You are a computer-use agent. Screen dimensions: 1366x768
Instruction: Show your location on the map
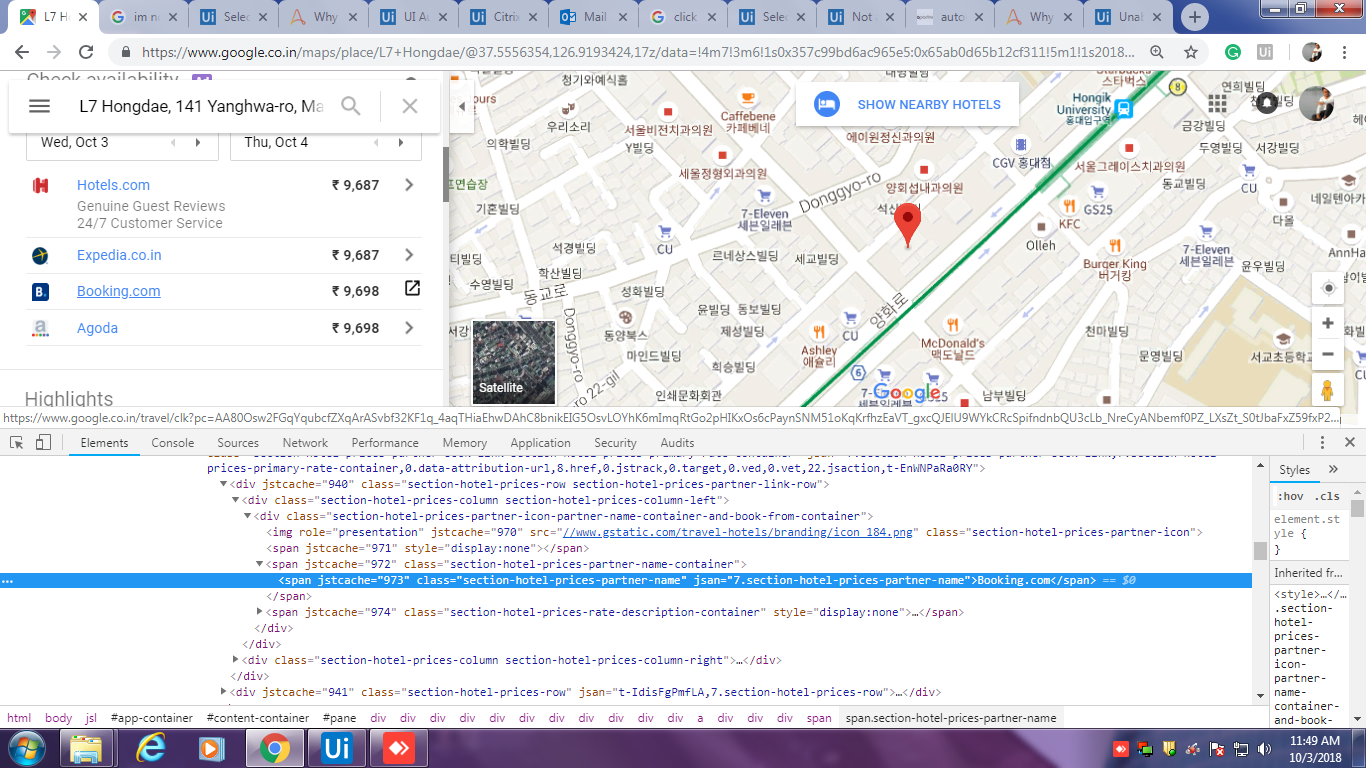1328,288
